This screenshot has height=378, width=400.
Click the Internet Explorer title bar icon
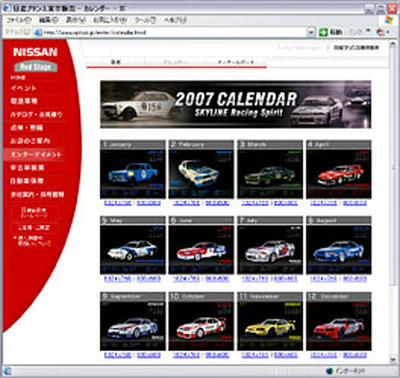[x=6, y=8]
